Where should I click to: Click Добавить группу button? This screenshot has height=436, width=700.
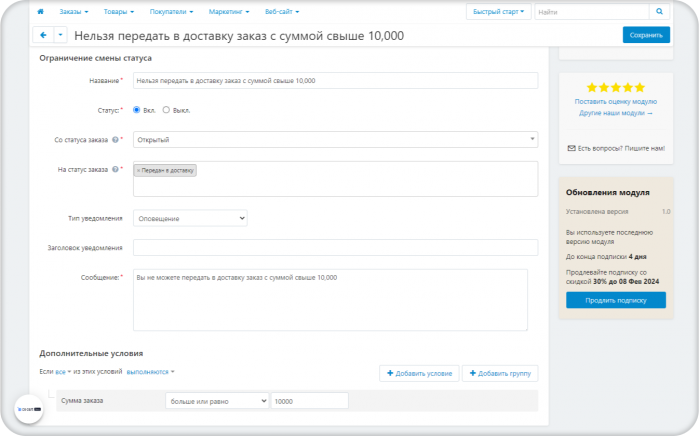500,374
